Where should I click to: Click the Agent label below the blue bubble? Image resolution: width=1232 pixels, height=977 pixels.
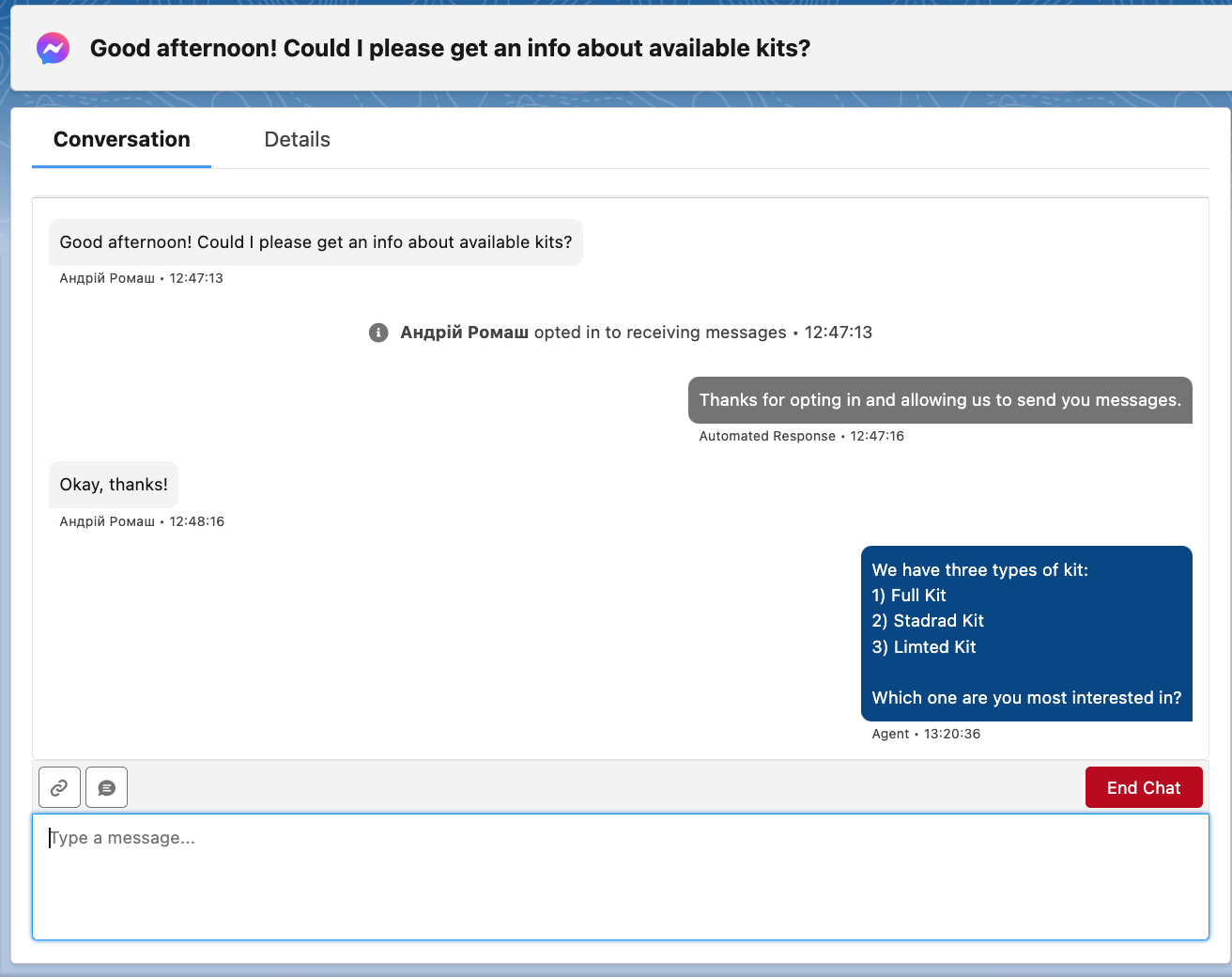point(890,734)
